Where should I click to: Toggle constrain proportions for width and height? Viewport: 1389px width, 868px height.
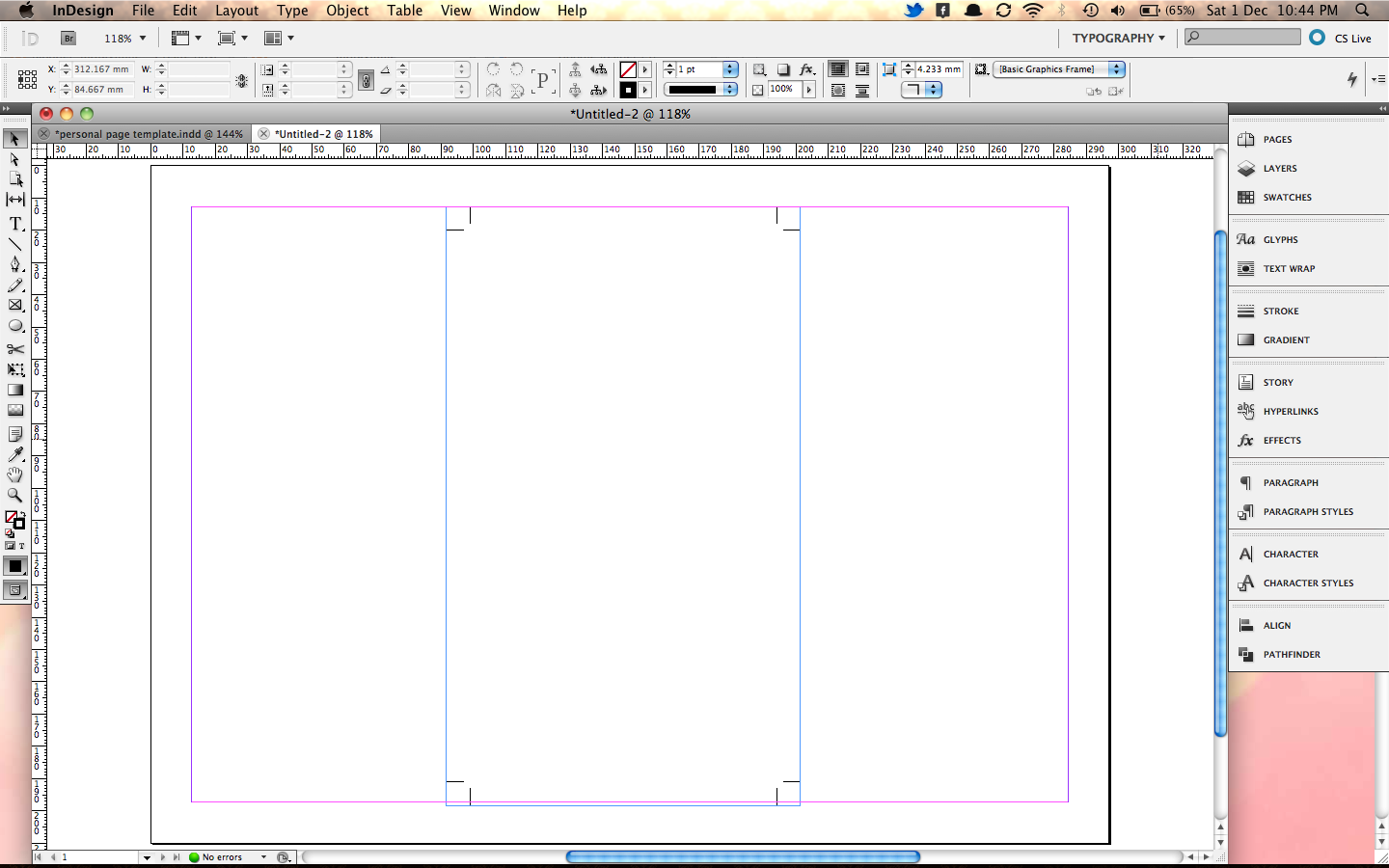coord(241,81)
